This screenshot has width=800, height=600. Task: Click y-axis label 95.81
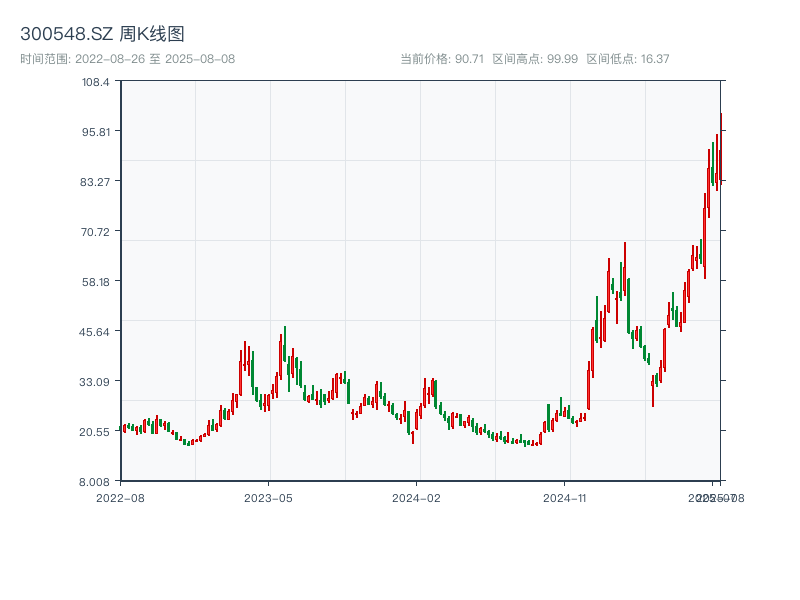[x=96, y=132]
